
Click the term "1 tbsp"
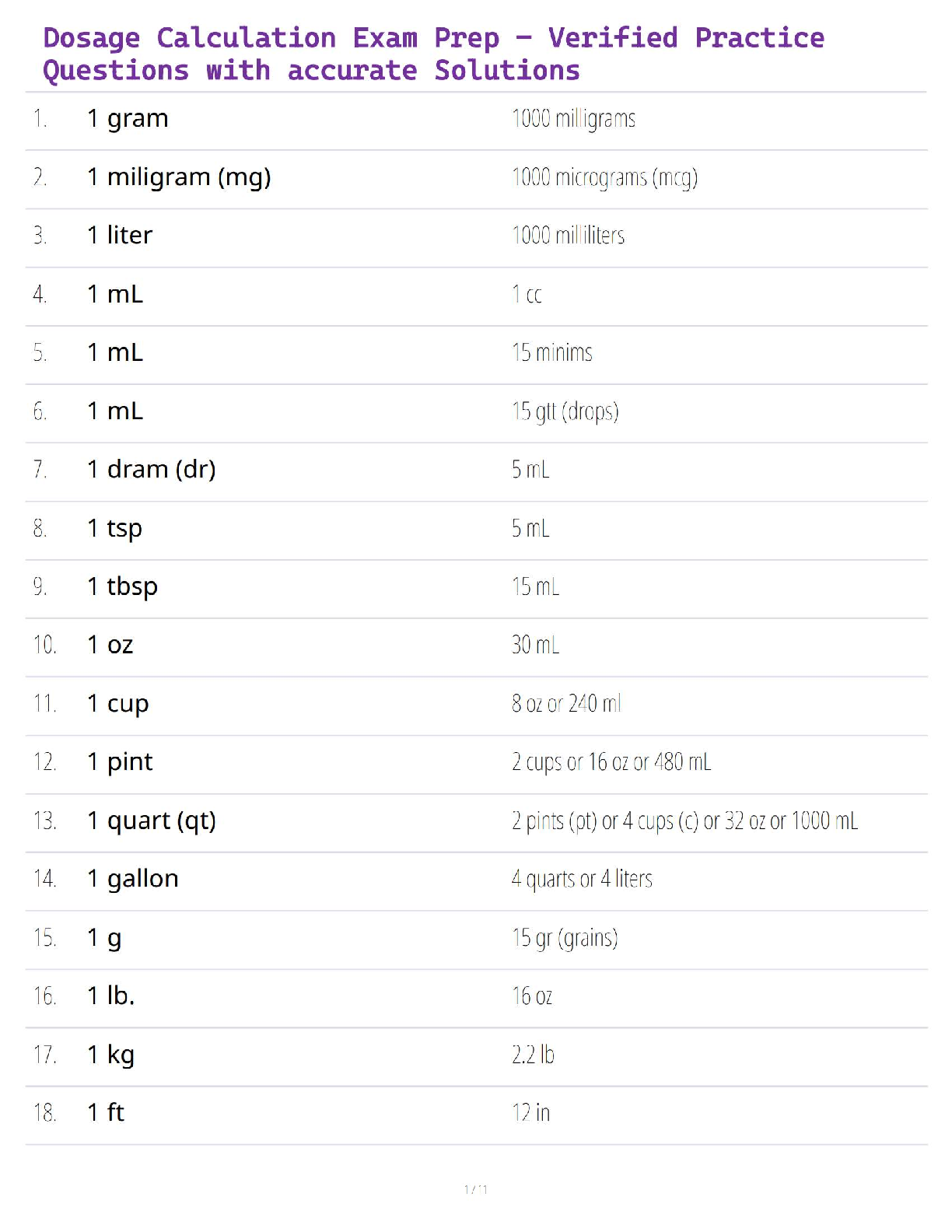coord(122,587)
